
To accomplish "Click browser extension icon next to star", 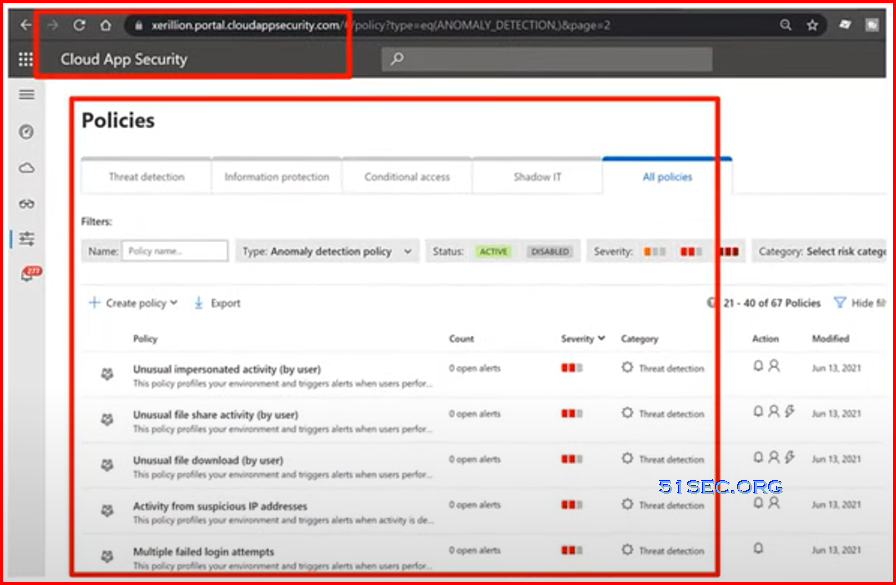I will 845,25.
